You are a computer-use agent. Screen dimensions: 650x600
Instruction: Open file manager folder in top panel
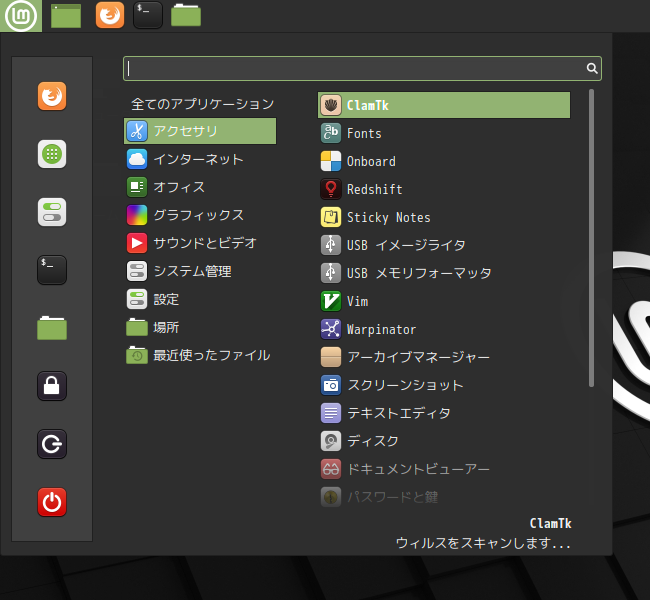[186, 15]
